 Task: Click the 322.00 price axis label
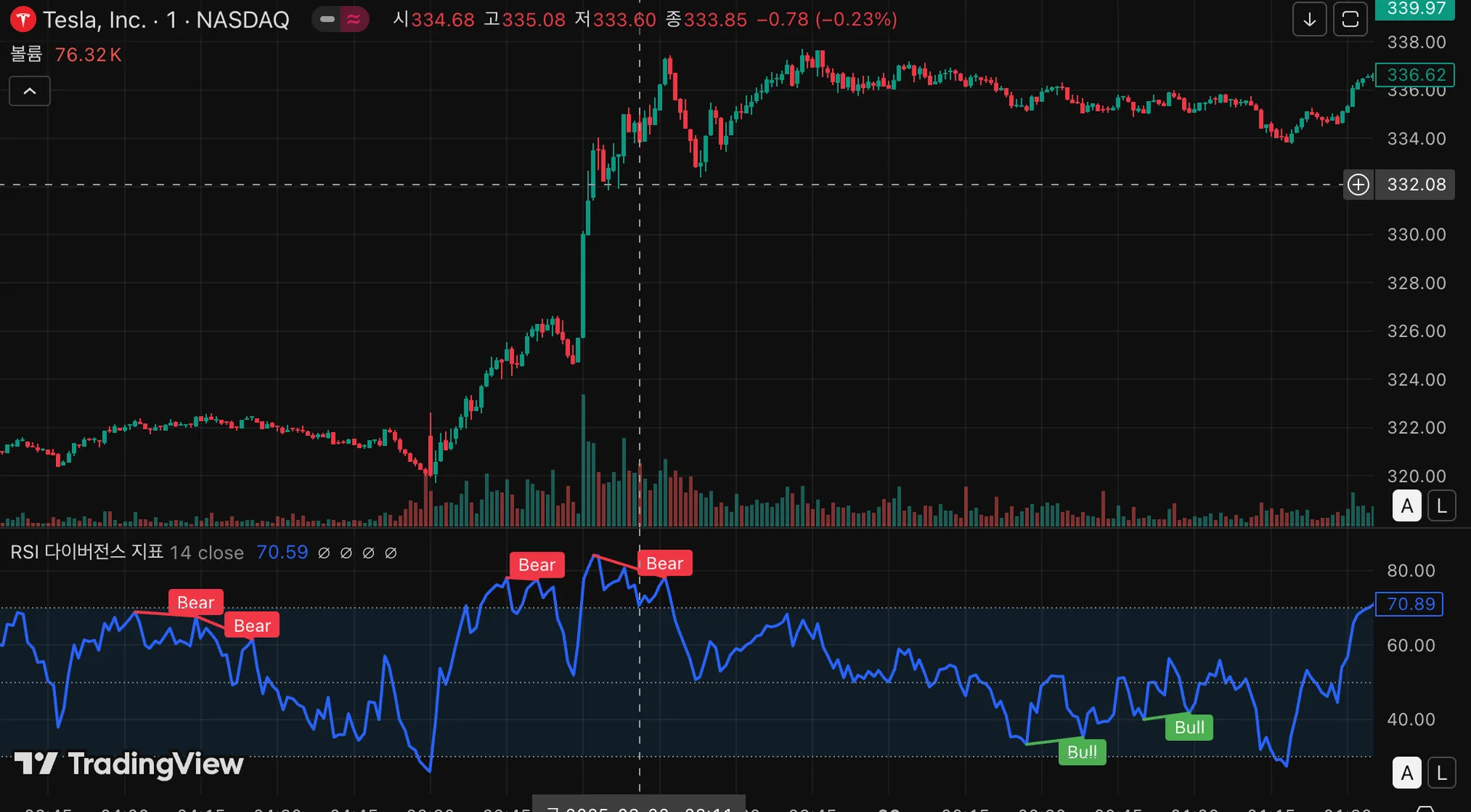(1417, 427)
